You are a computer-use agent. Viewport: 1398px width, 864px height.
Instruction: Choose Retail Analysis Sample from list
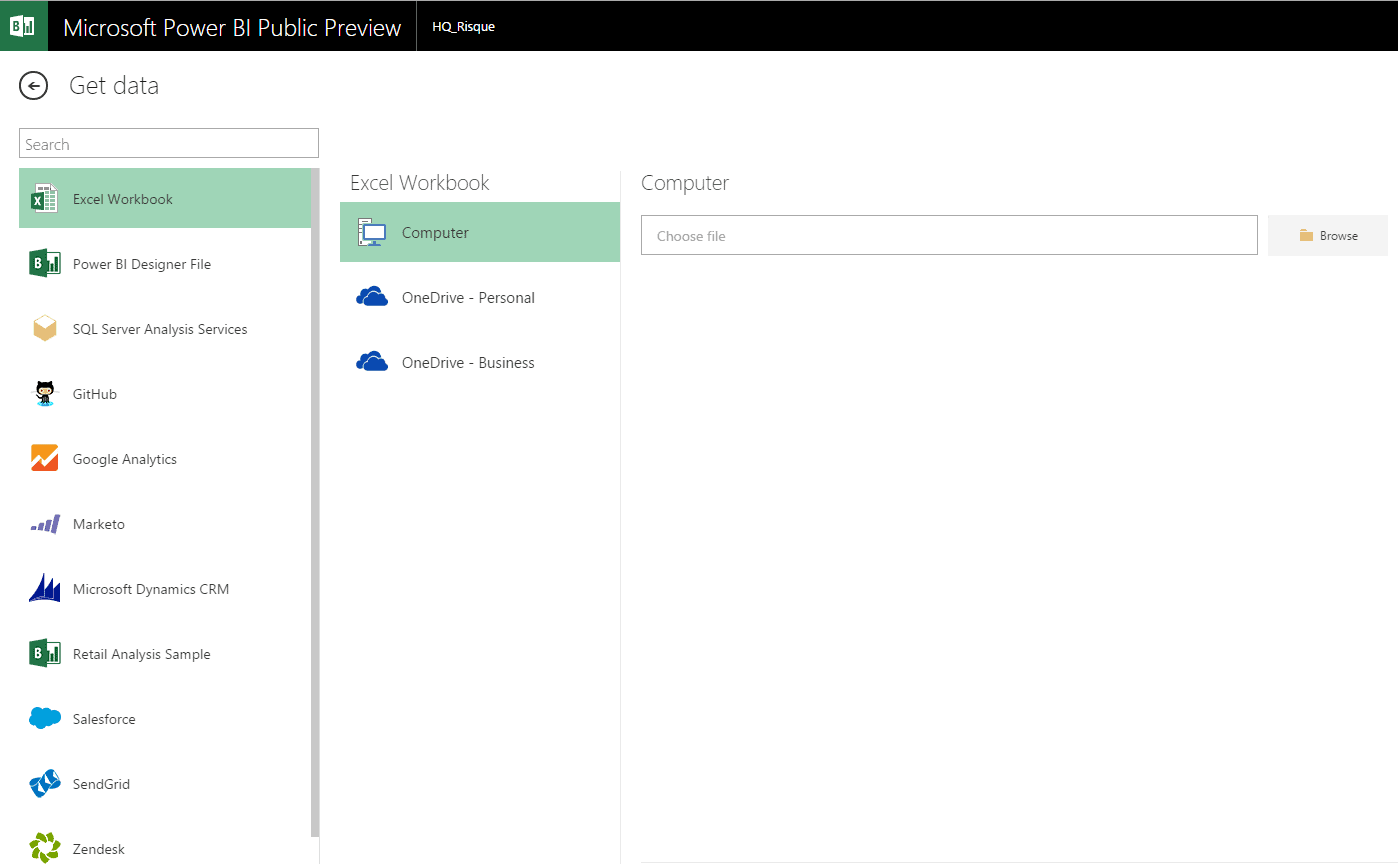click(x=141, y=654)
